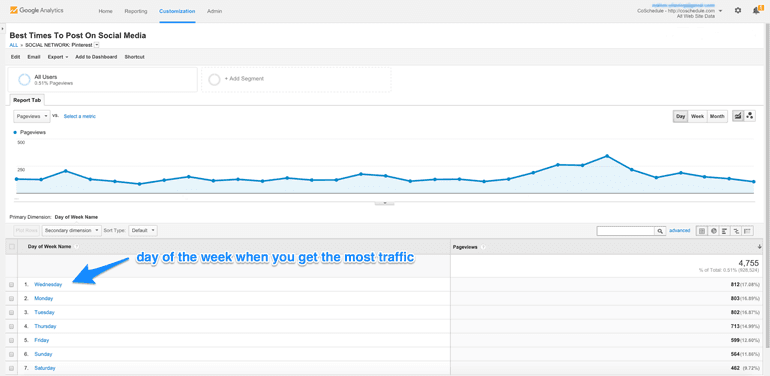Image resolution: width=770 pixels, height=376 pixels.
Task: Check the Tuesday row checkbox
Action: click(x=11, y=312)
